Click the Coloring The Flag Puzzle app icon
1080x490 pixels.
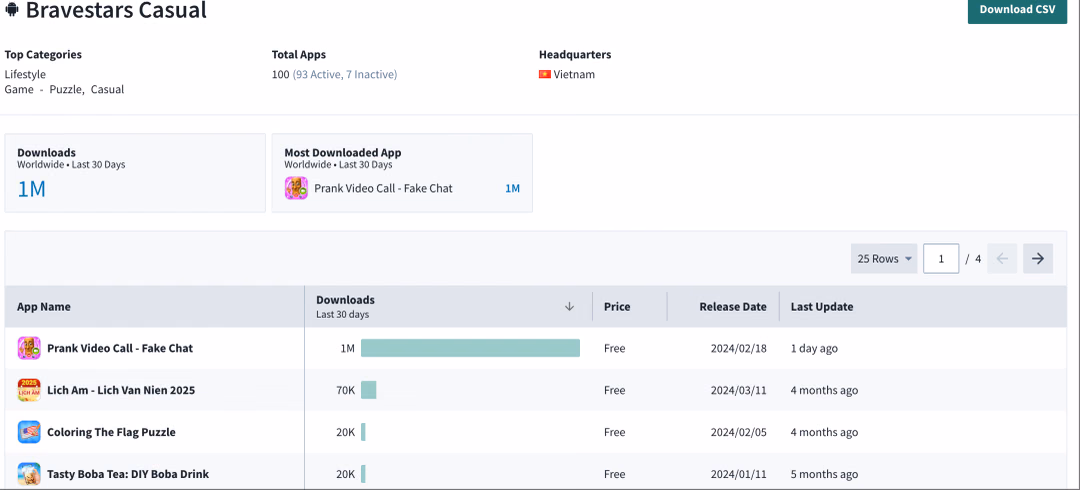pos(29,432)
